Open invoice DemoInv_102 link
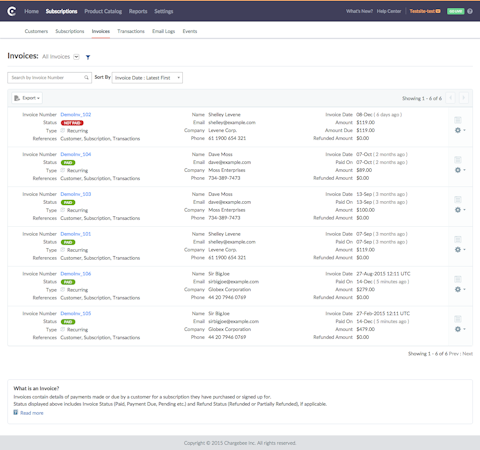480x450 pixels. point(76,115)
